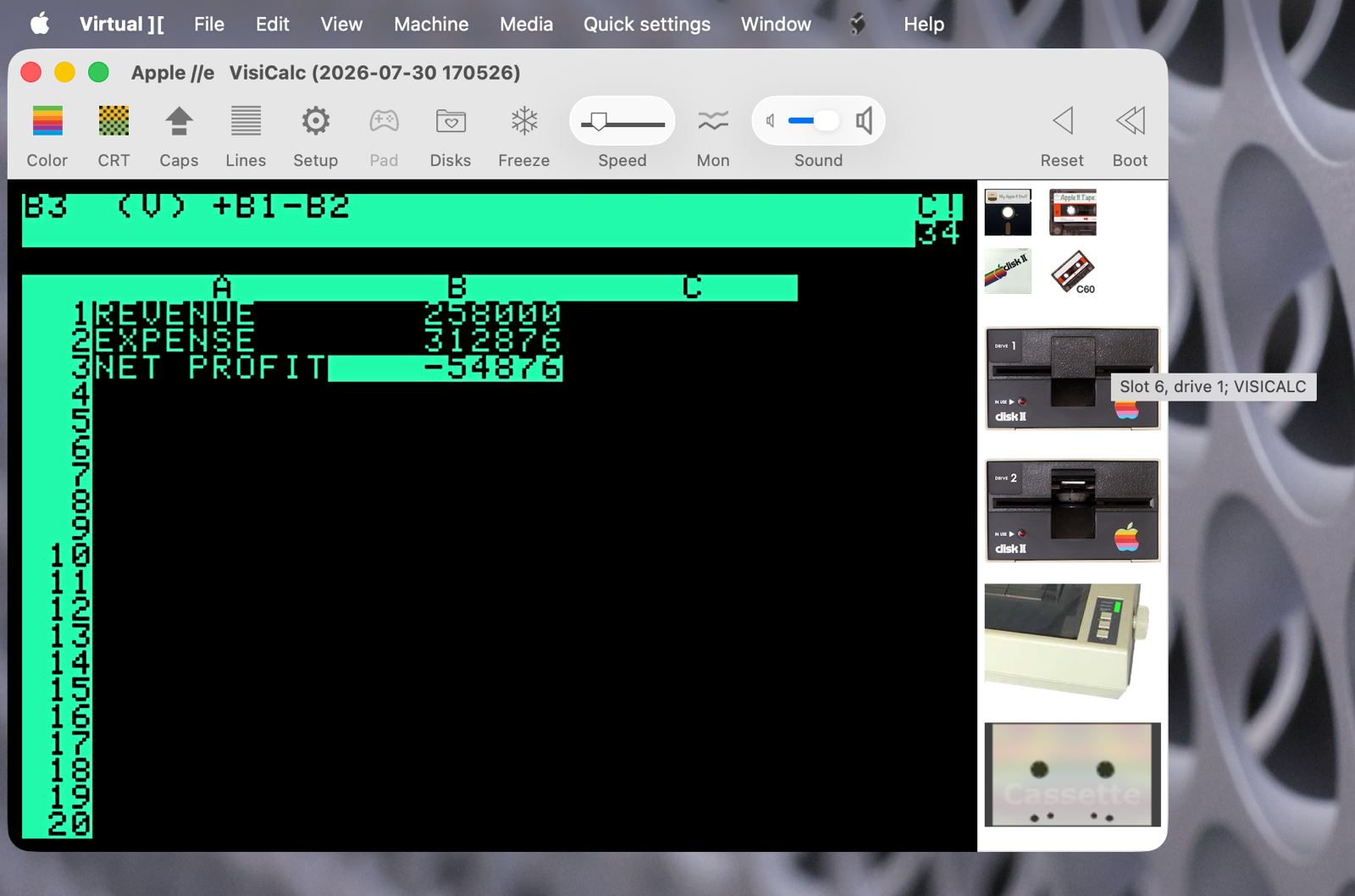The image size is (1355, 896).
Task: Click the Pad gamepad icon
Action: [384, 121]
